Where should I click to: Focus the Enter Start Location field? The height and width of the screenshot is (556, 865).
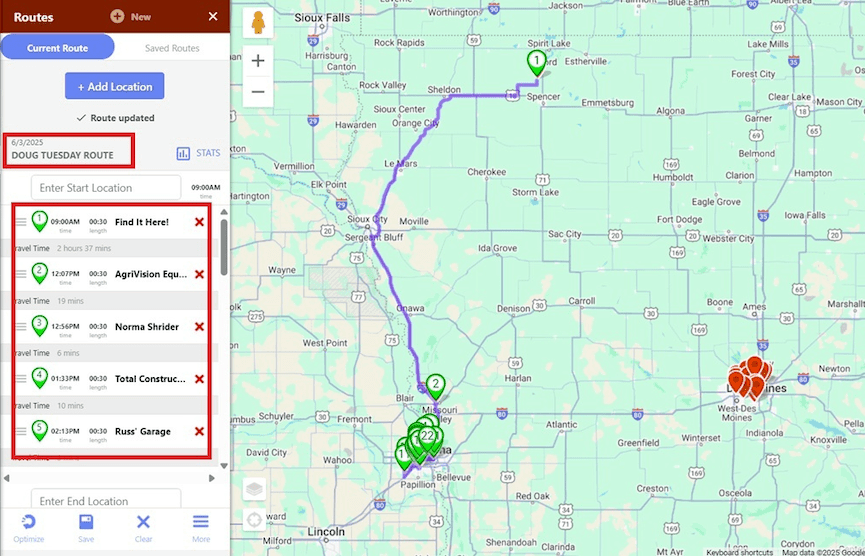click(106, 188)
